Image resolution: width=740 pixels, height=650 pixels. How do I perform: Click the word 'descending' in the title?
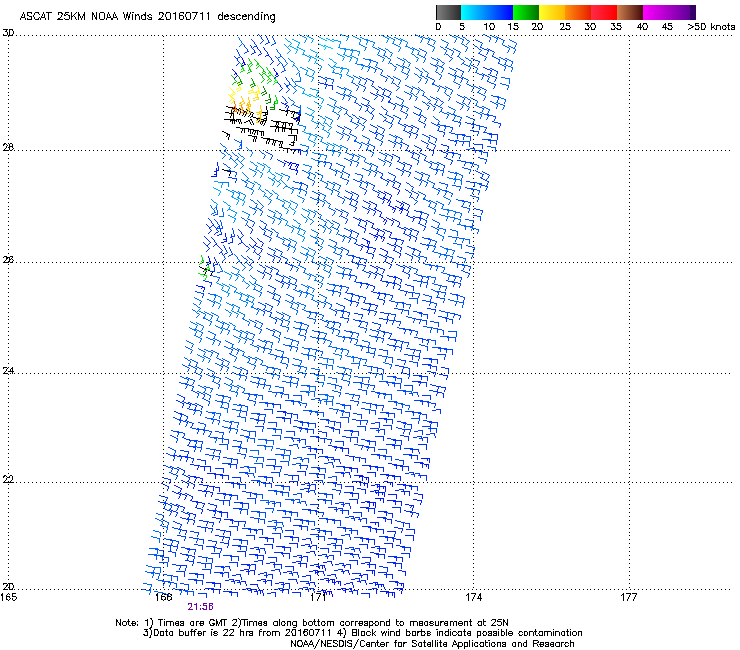(246, 17)
